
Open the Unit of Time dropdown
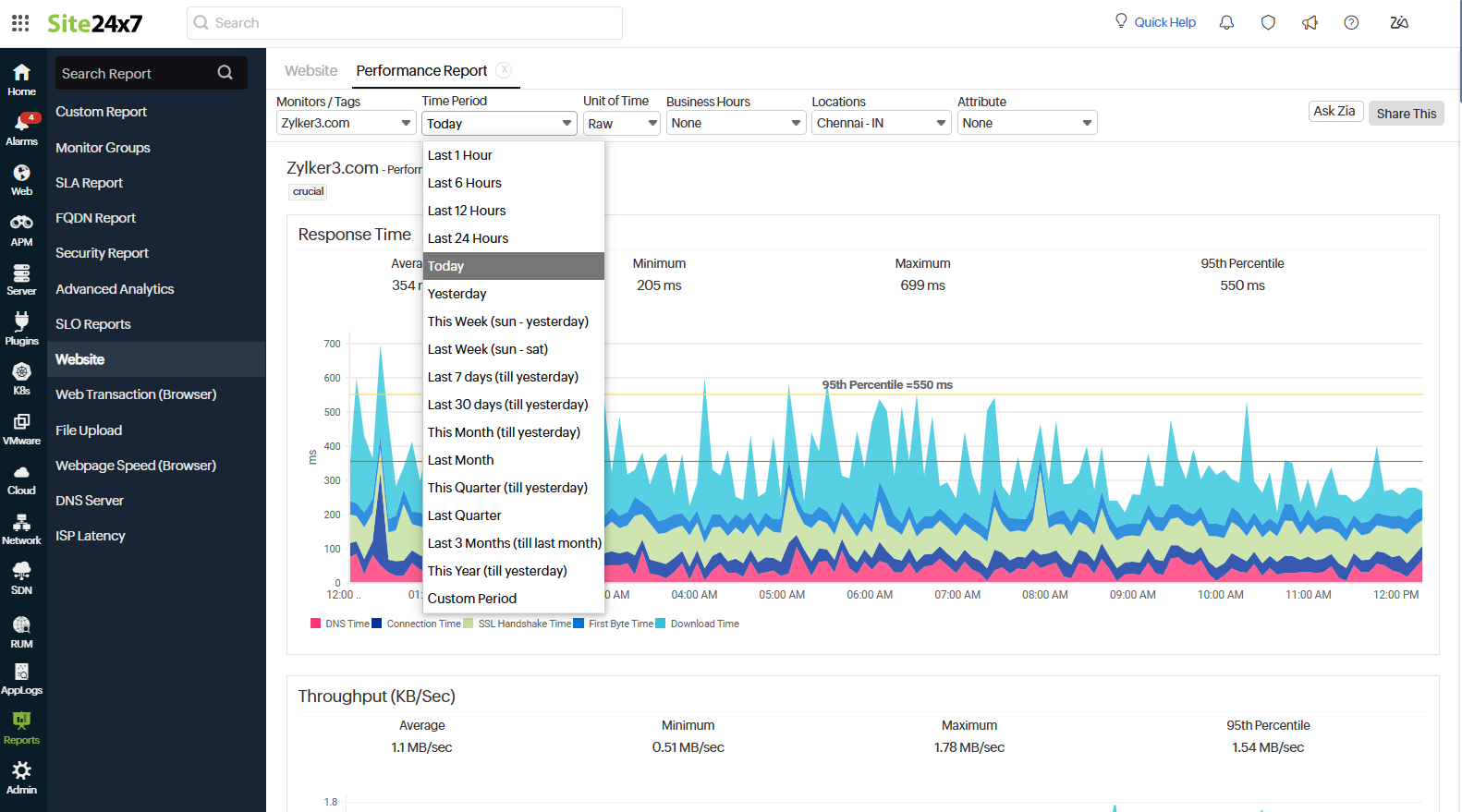[x=621, y=123]
